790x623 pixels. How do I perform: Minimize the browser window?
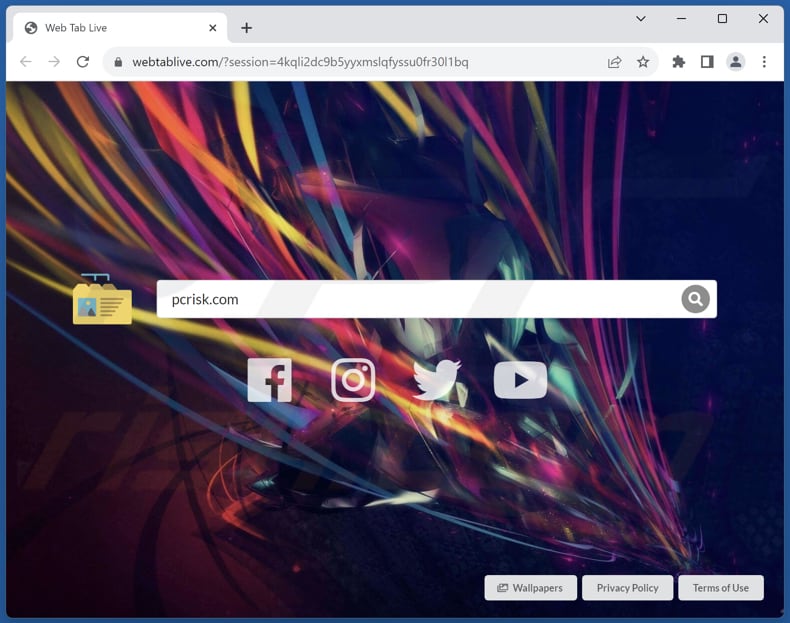pyautogui.click(x=681, y=19)
